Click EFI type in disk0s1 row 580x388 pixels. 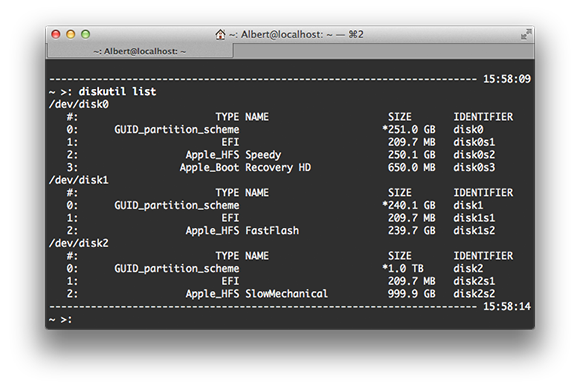pos(230,142)
